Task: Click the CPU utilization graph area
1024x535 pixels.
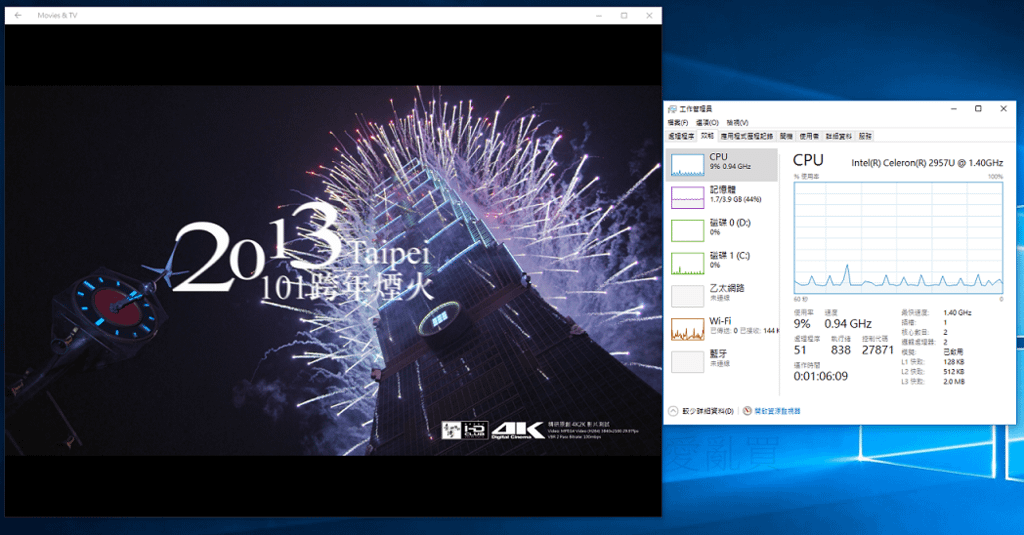Action: click(x=898, y=238)
